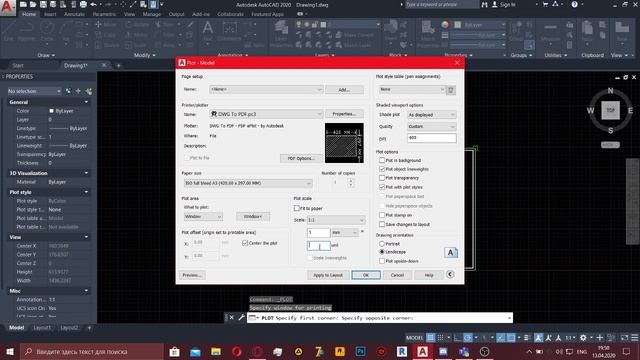Click the Customize wrench icon on command line

pyautogui.click(x=241, y=318)
